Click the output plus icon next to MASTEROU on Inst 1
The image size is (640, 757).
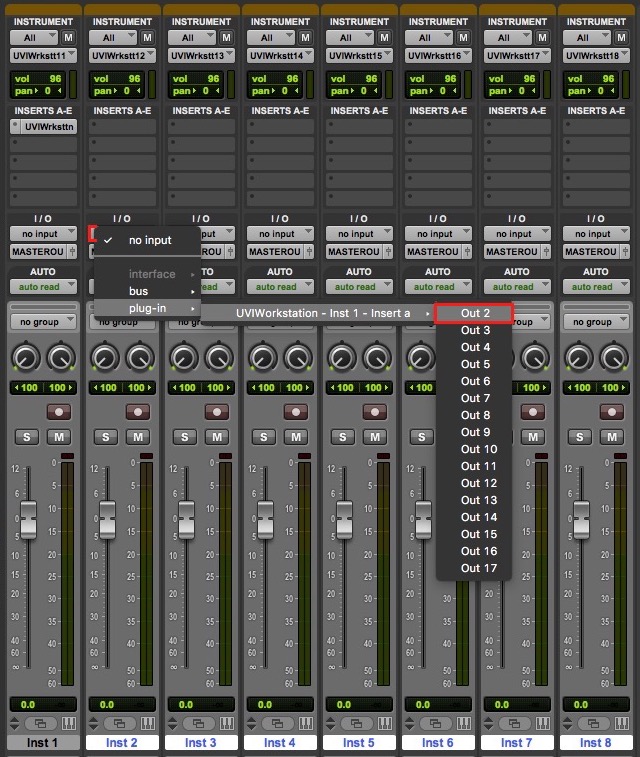72,252
